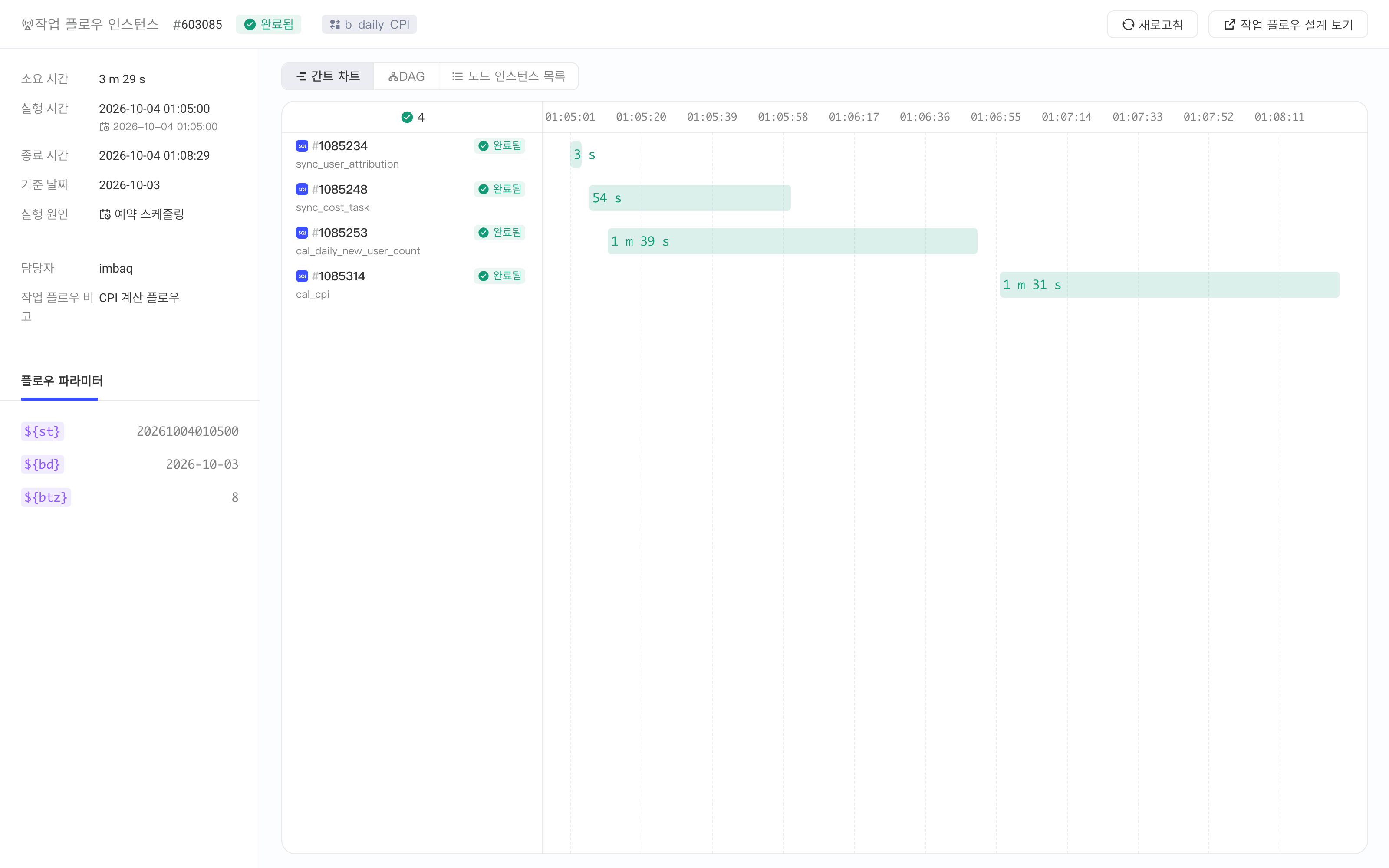Click the cal_cpi node name
This screenshot has height=868, width=1389.
(x=313, y=294)
